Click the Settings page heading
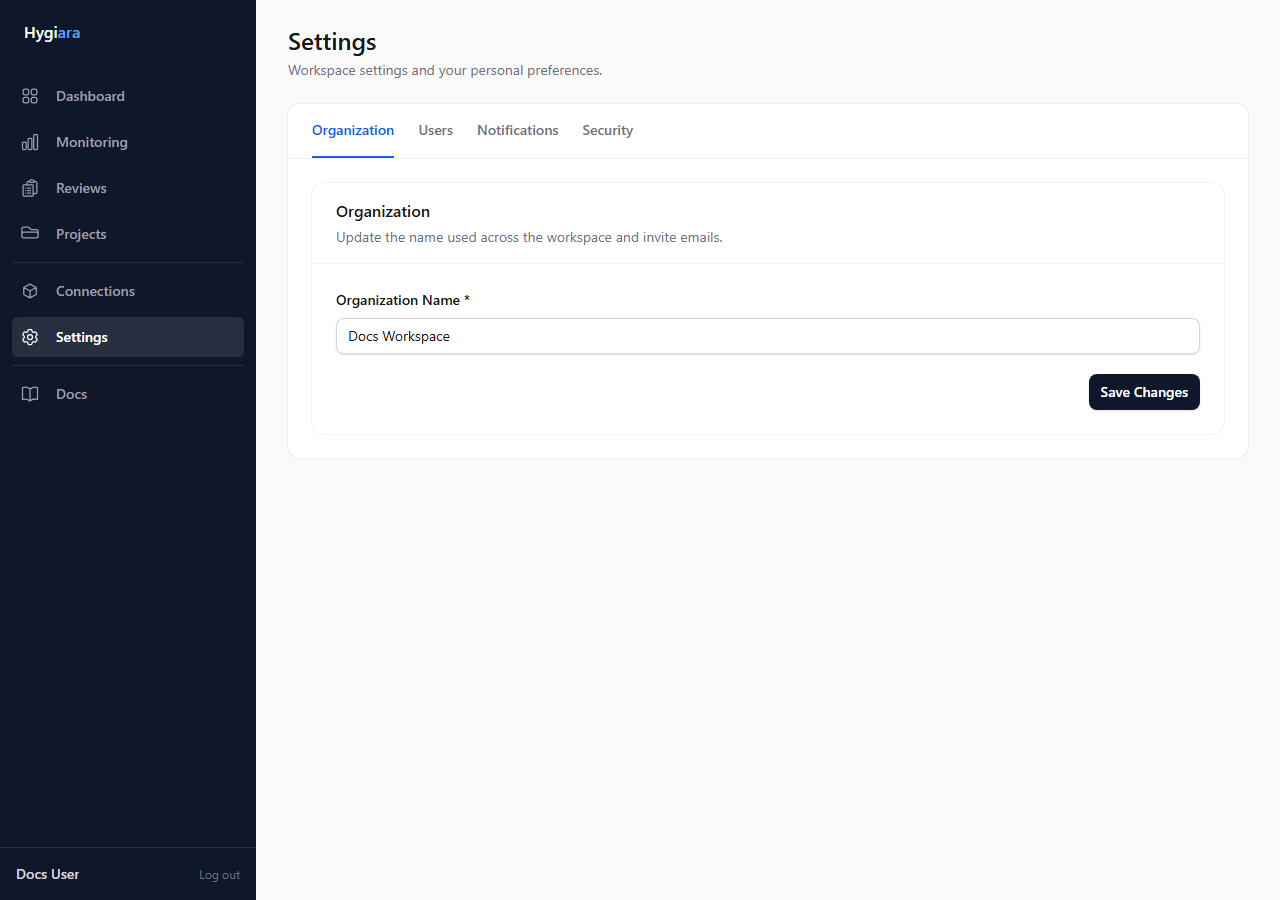1280x900 pixels. click(332, 42)
